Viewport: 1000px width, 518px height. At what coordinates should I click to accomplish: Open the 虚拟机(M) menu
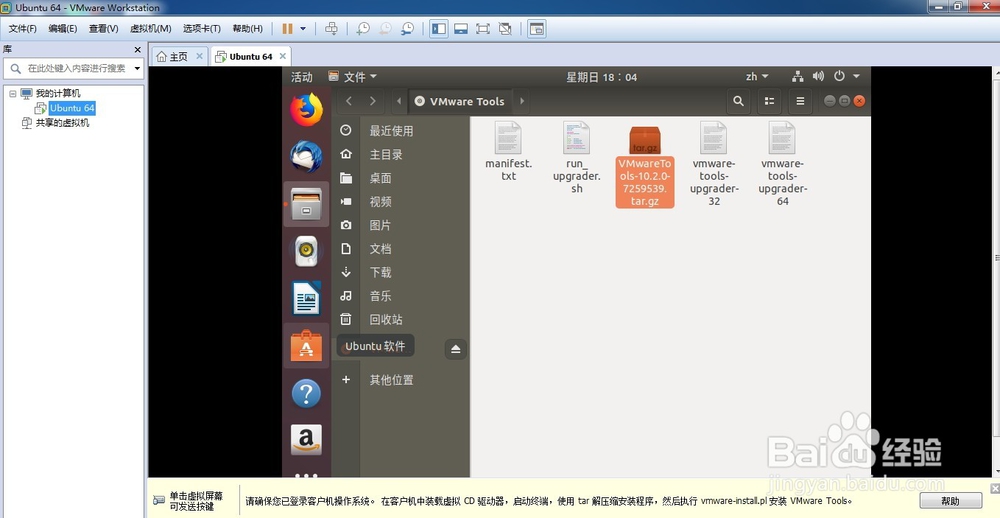pyautogui.click(x=151, y=29)
